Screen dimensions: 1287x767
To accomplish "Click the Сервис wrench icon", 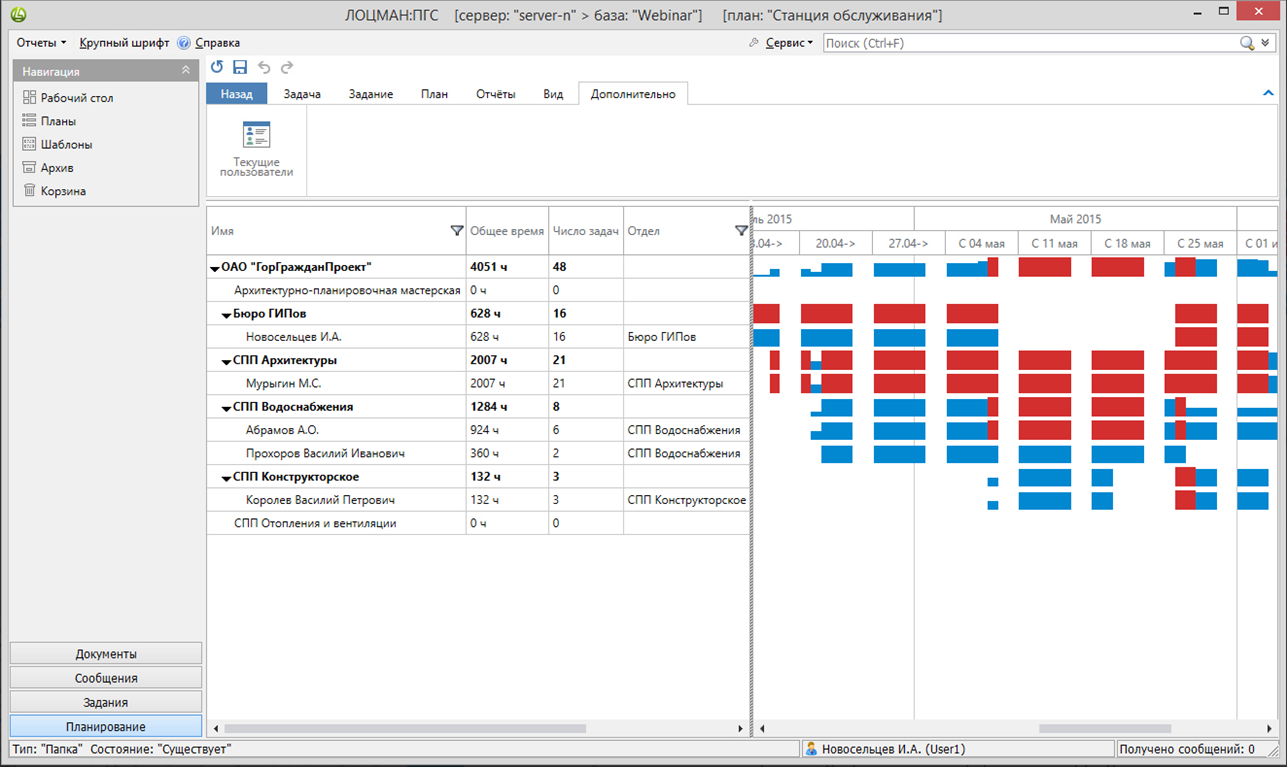I will click(x=755, y=43).
